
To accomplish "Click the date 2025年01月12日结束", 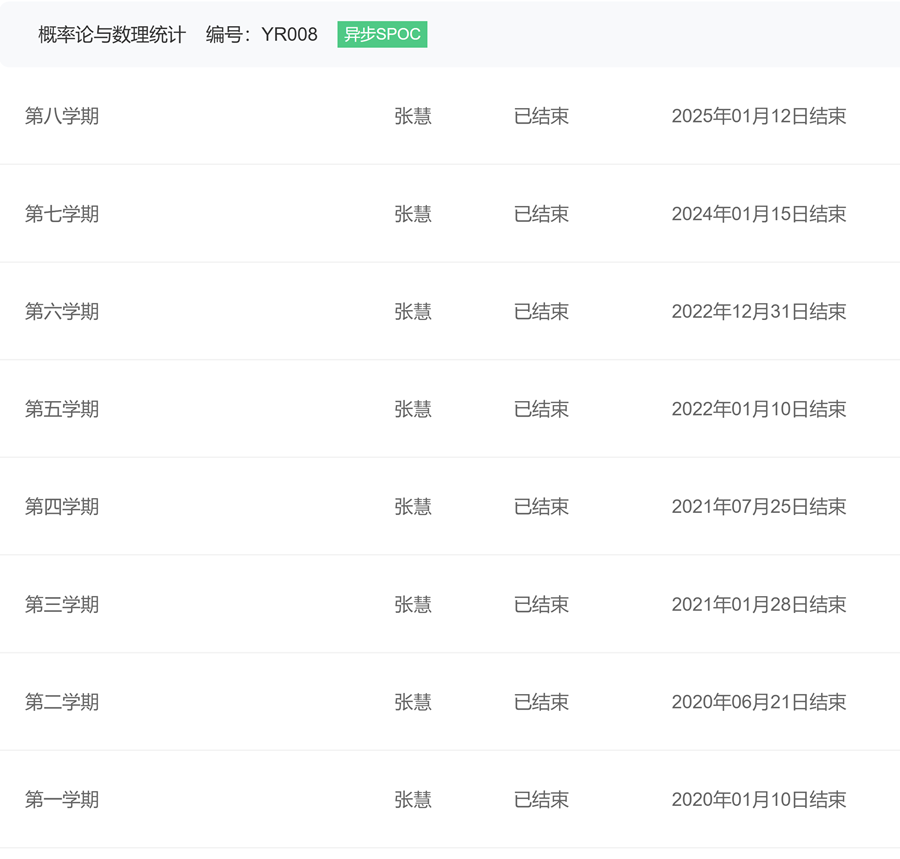I will 759,116.
